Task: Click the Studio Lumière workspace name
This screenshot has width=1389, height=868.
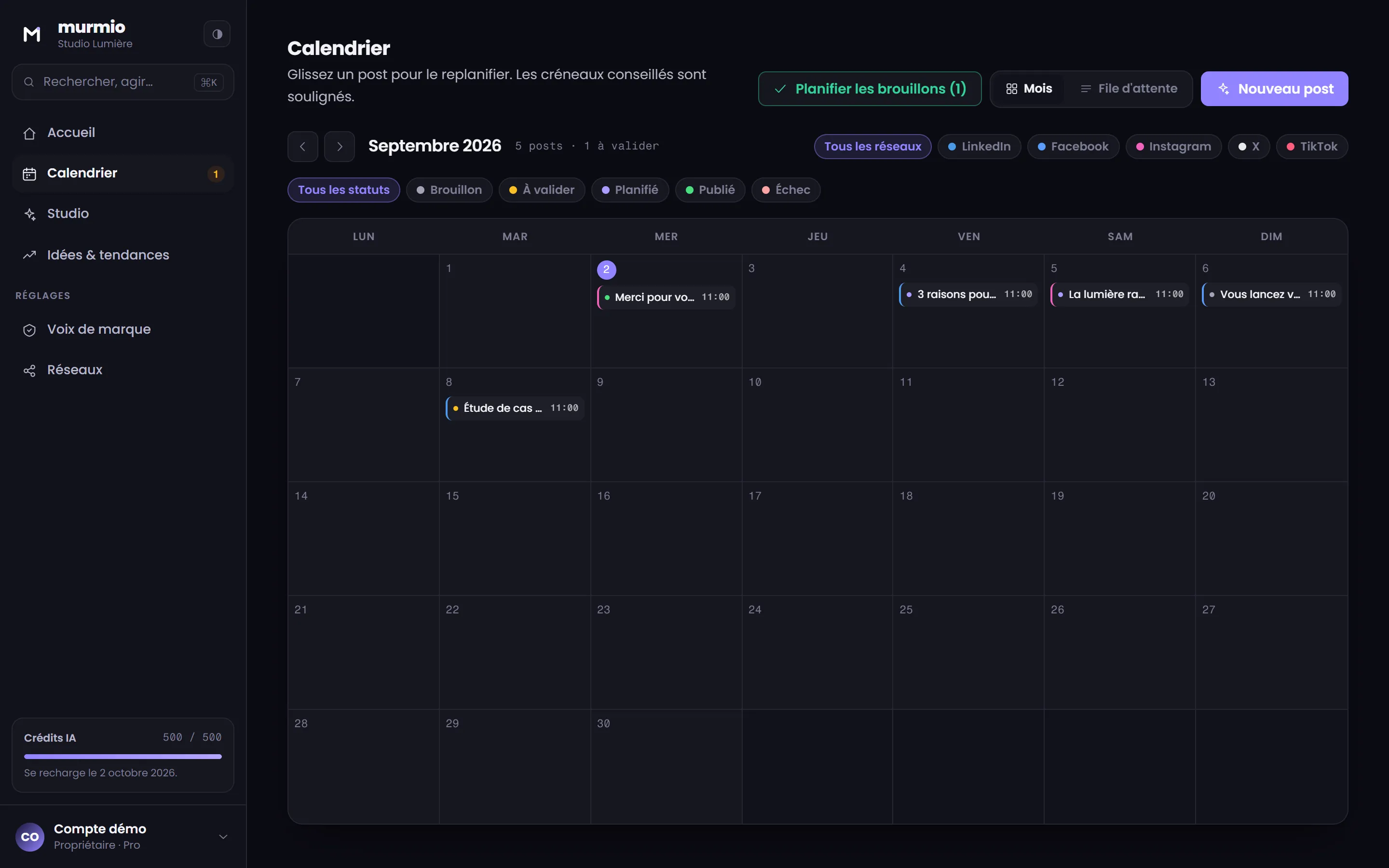Action: [95, 44]
